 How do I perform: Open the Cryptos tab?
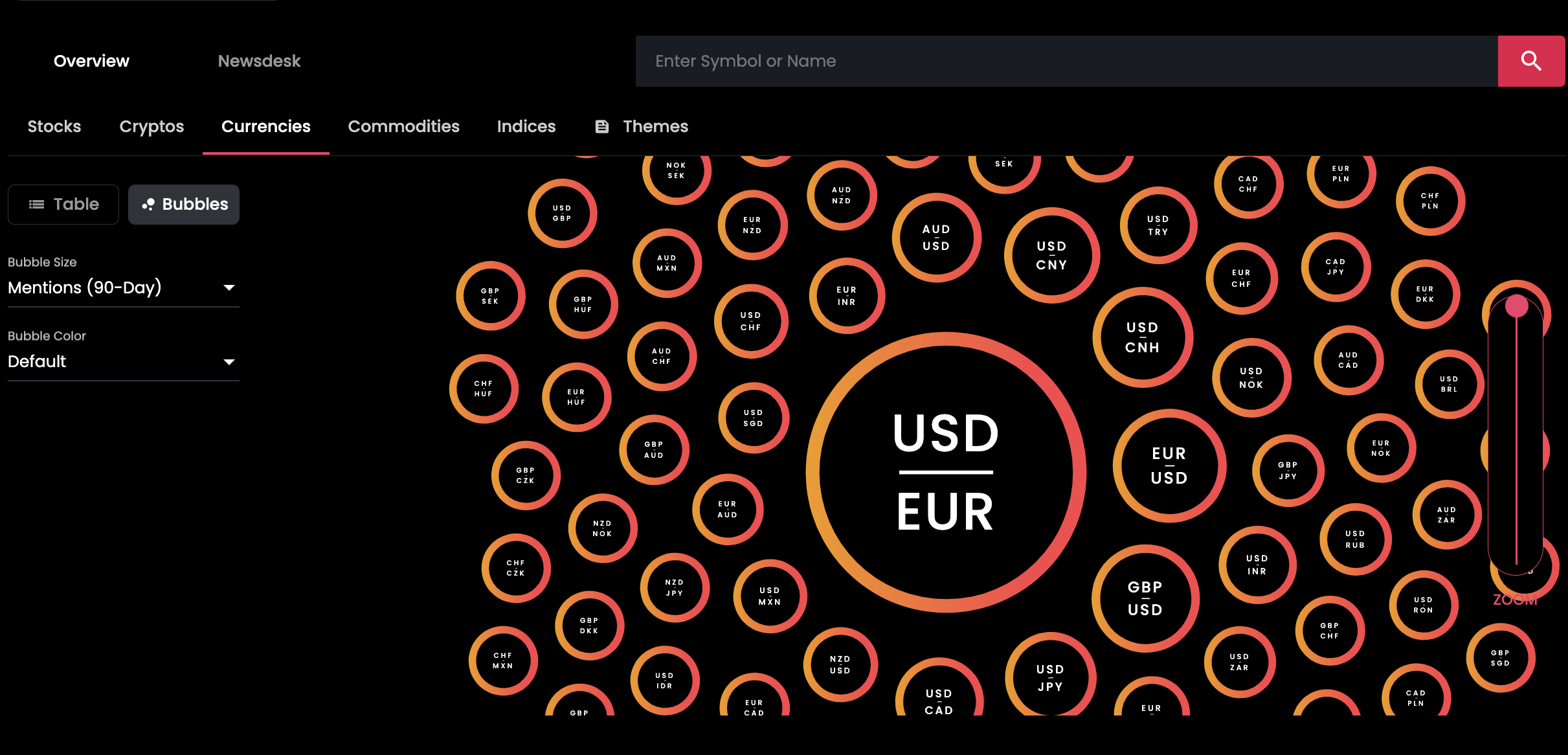tap(151, 126)
